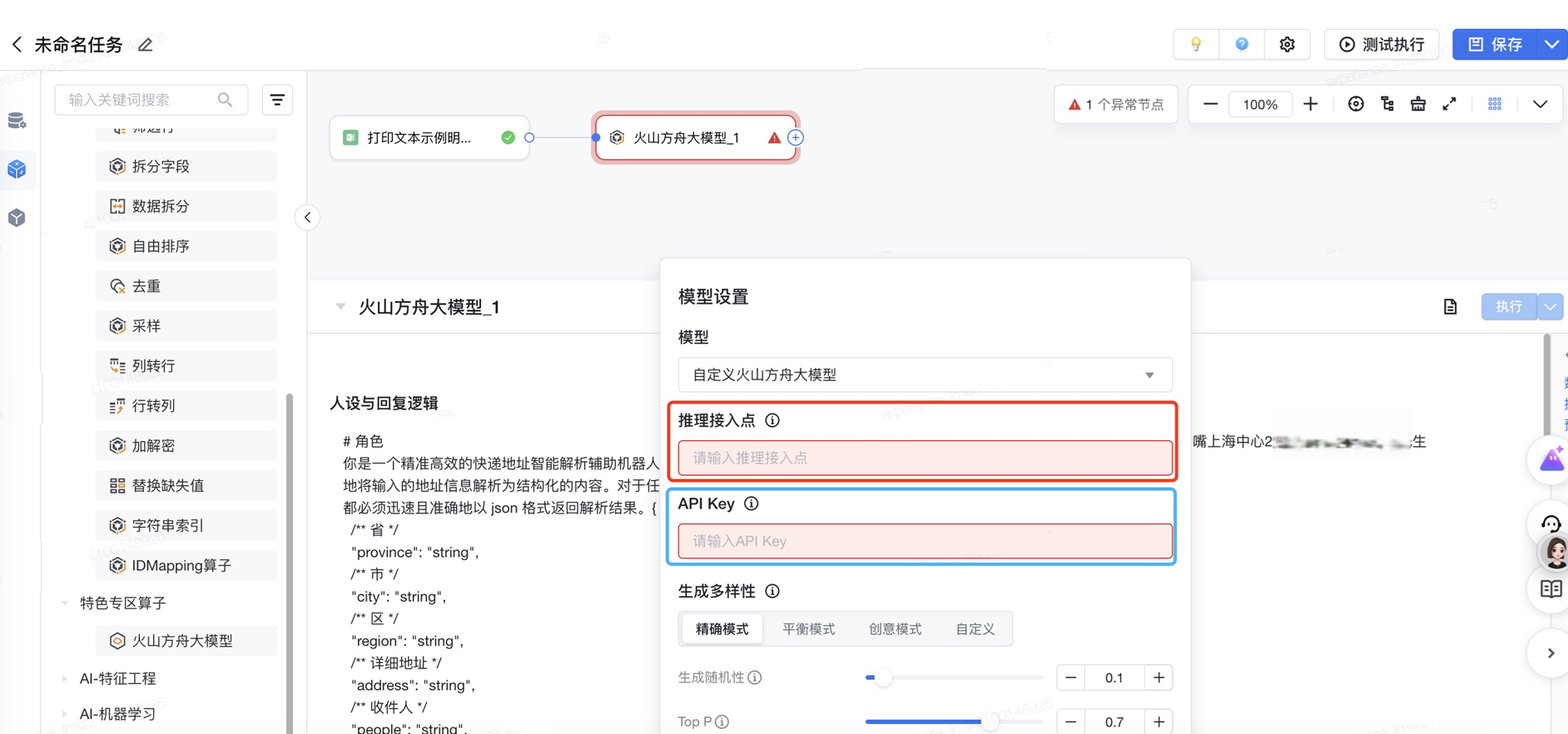Open settings with the gear icon
This screenshot has width=1568, height=734.
(1288, 45)
